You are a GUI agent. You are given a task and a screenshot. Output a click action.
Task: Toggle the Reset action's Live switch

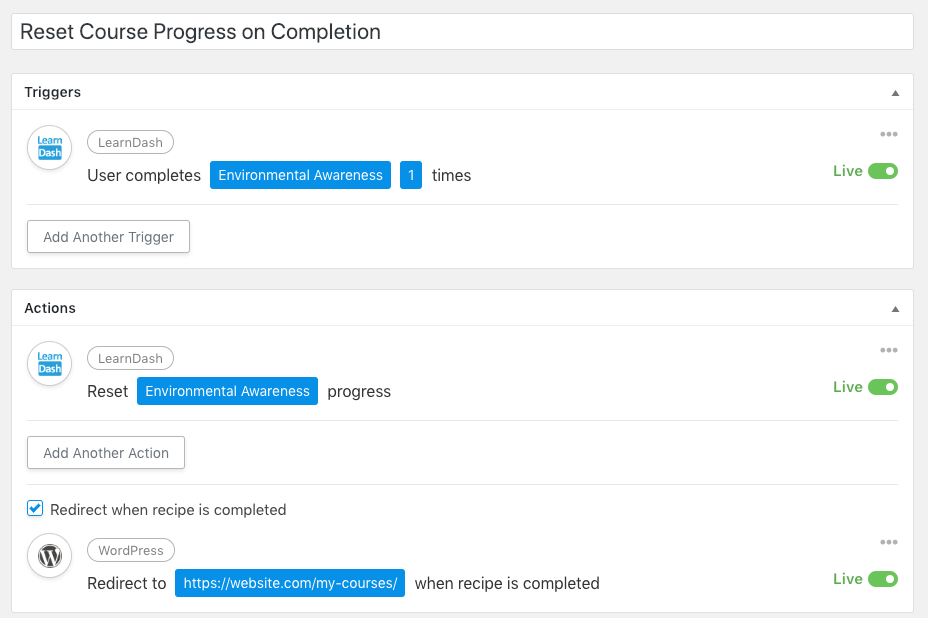883,387
